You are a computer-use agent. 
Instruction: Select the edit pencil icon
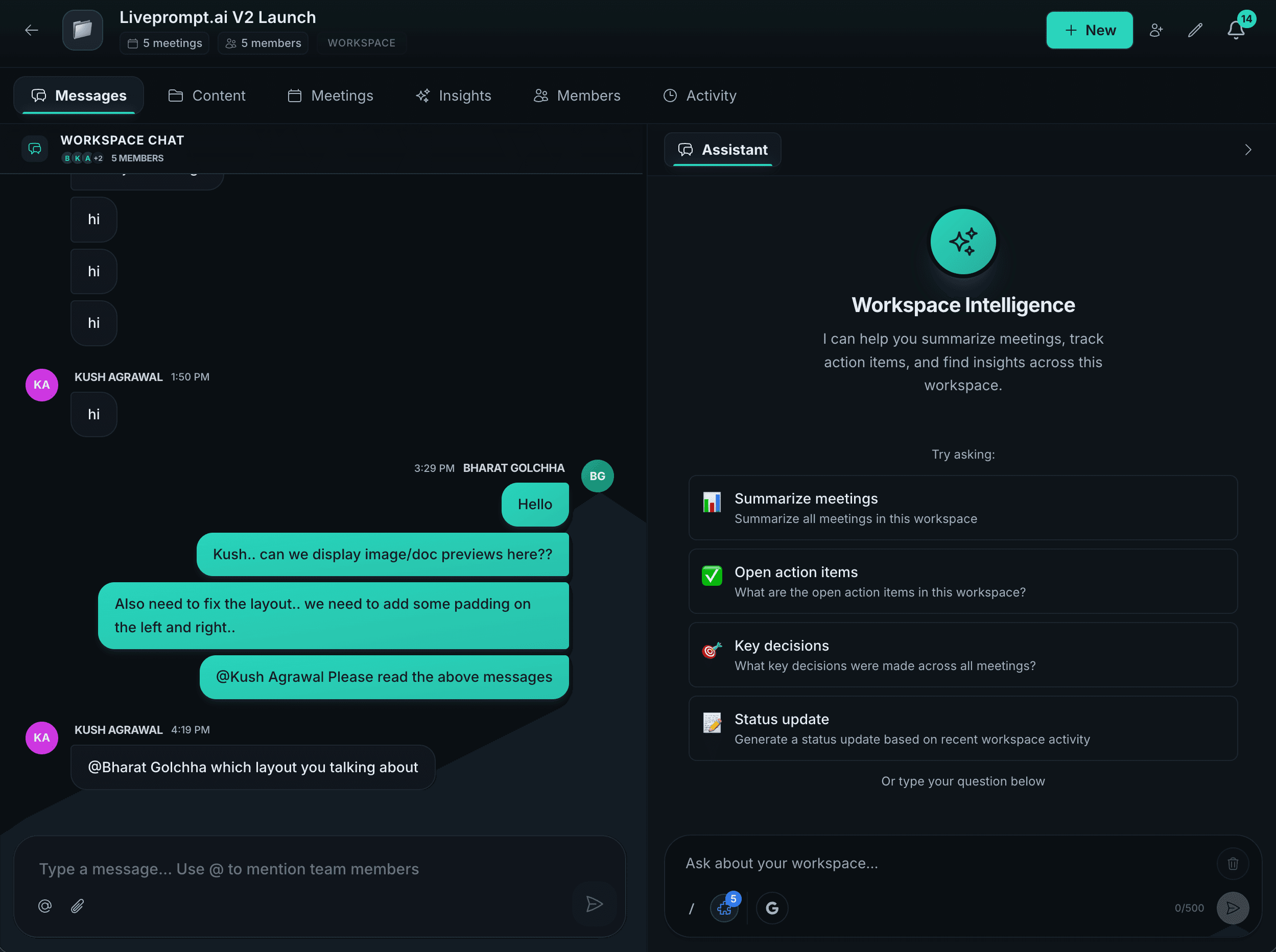pyautogui.click(x=1195, y=30)
